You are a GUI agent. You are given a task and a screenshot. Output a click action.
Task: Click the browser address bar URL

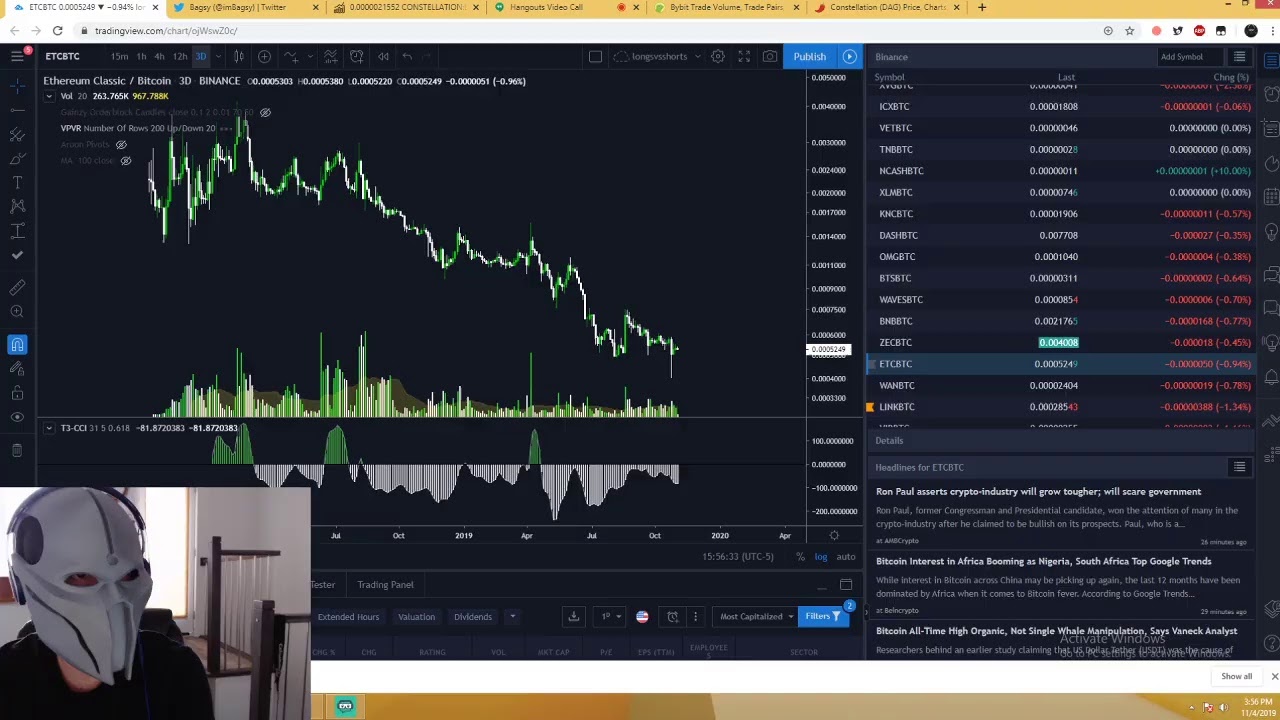pos(166,31)
